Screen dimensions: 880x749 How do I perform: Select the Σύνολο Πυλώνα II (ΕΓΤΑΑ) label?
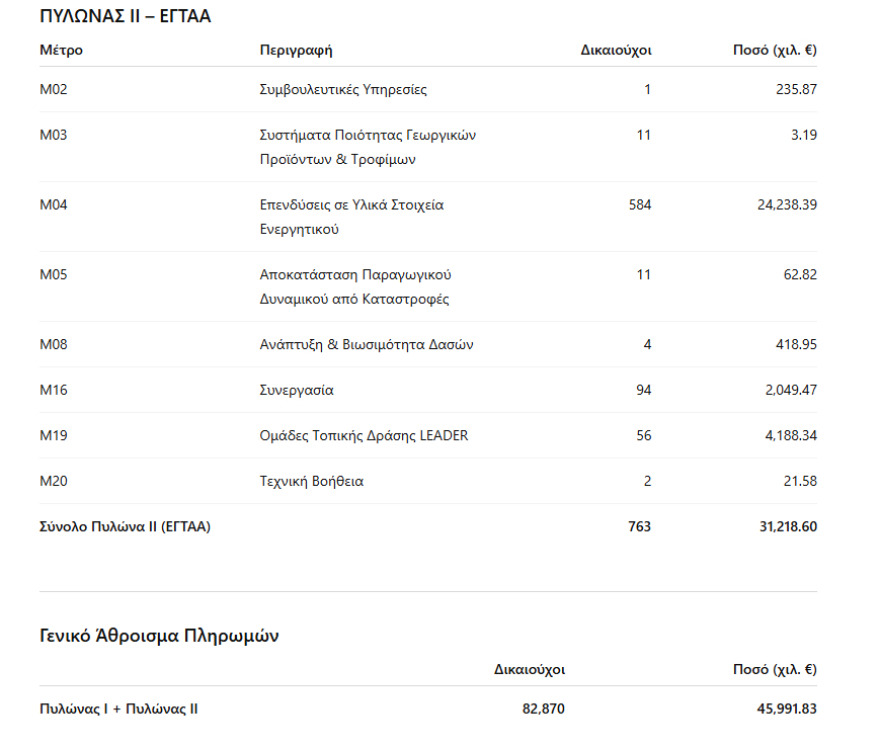(x=125, y=527)
